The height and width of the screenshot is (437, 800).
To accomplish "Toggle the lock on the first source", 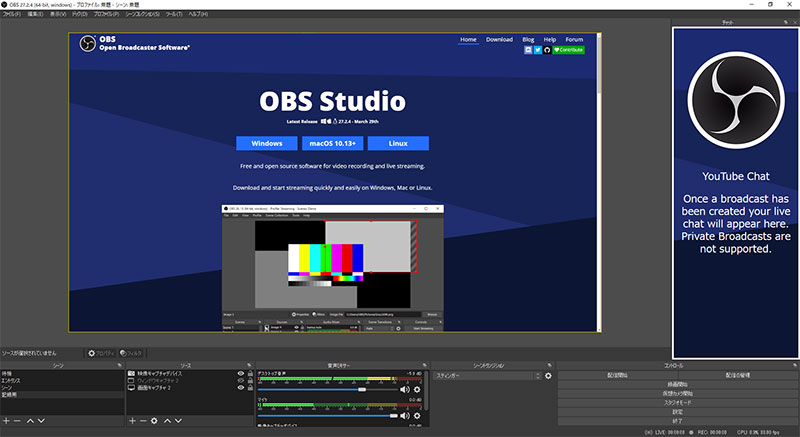I will 249,373.
